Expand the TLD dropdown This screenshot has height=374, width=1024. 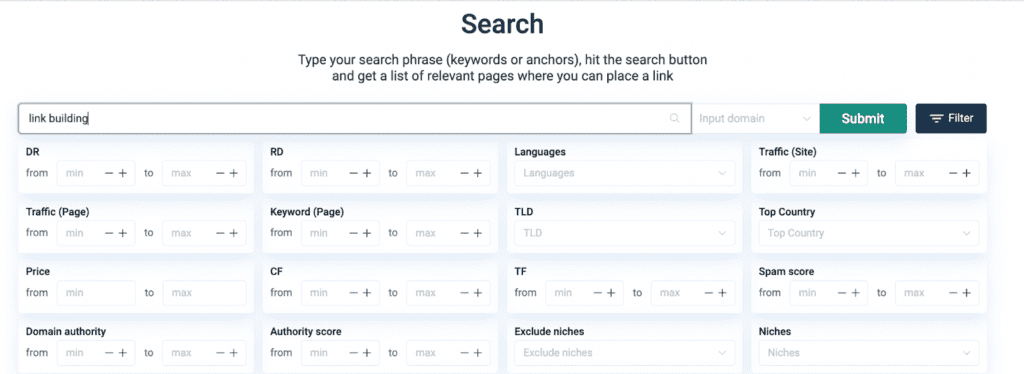click(x=624, y=233)
